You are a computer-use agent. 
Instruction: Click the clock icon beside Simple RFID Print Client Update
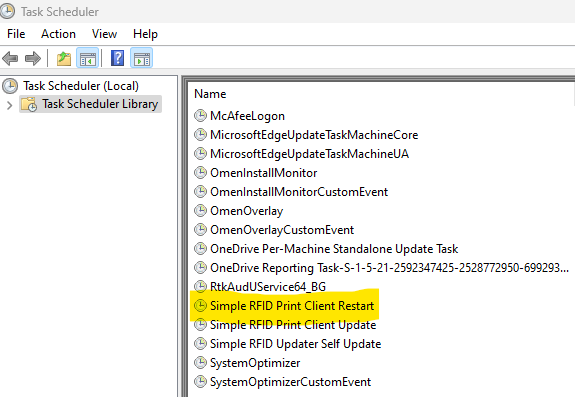pos(200,325)
